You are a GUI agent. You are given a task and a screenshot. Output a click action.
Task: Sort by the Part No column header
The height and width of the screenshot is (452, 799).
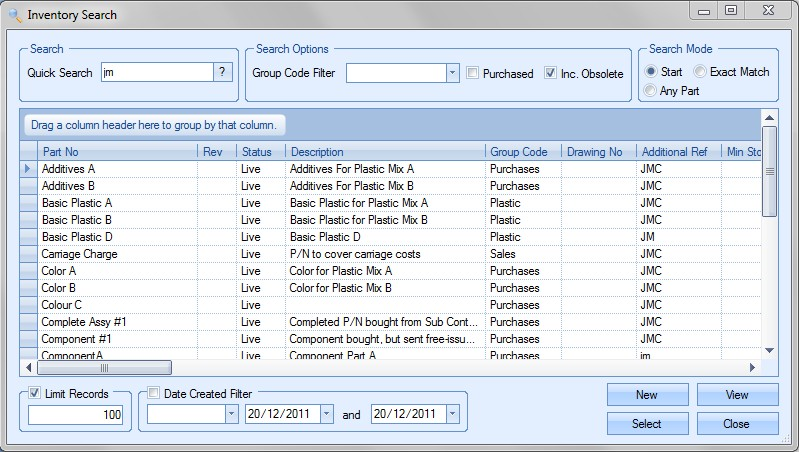pos(117,152)
